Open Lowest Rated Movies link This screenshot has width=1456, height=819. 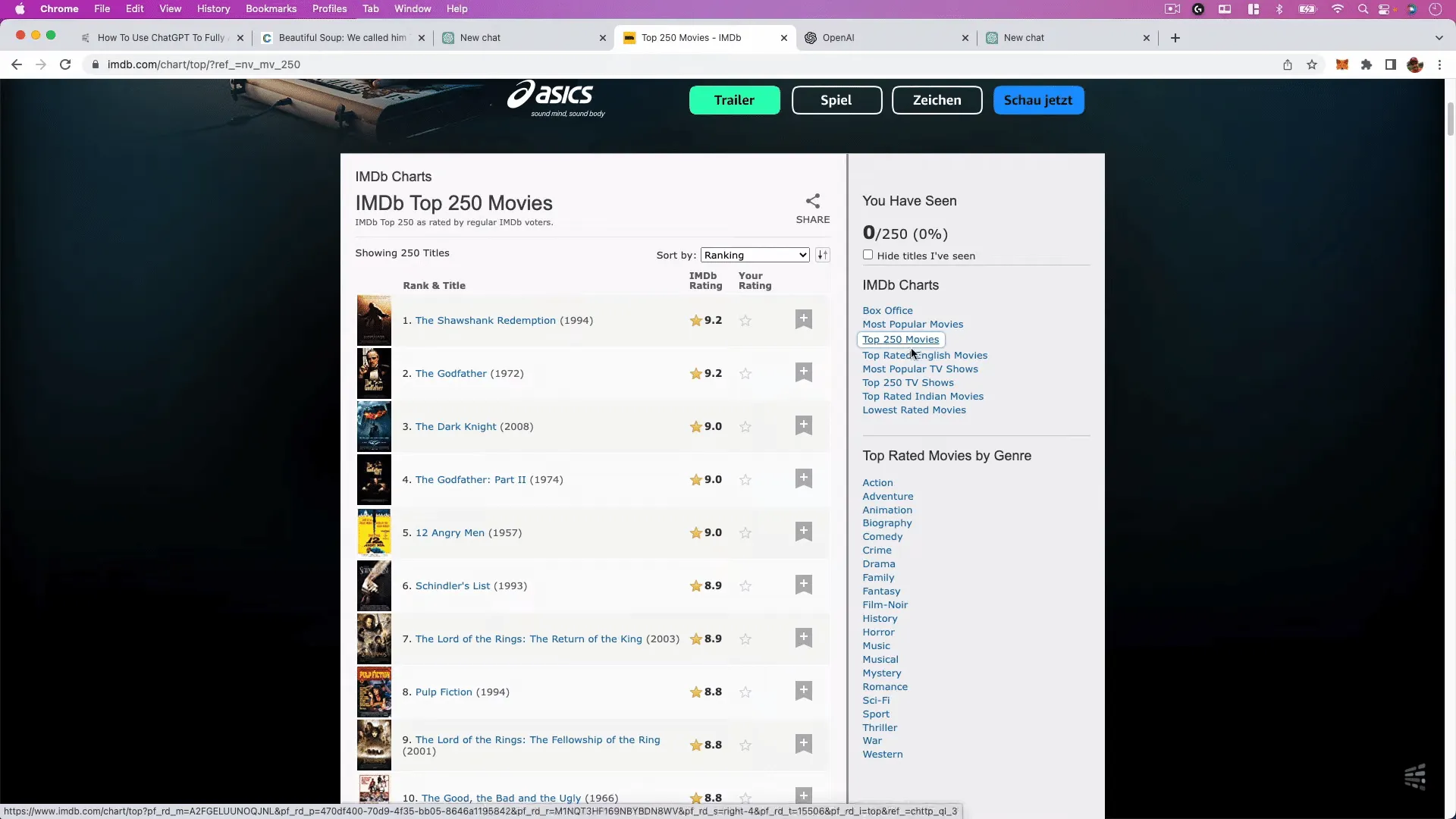(914, 409)
